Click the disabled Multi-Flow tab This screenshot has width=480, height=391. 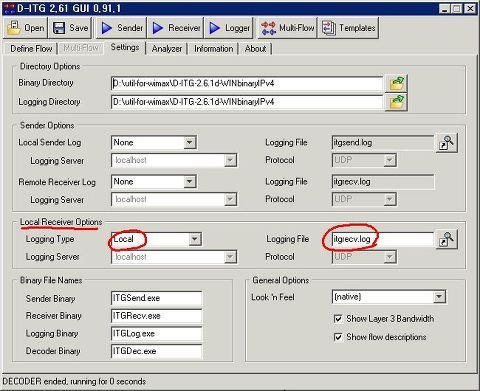[81, 49]
